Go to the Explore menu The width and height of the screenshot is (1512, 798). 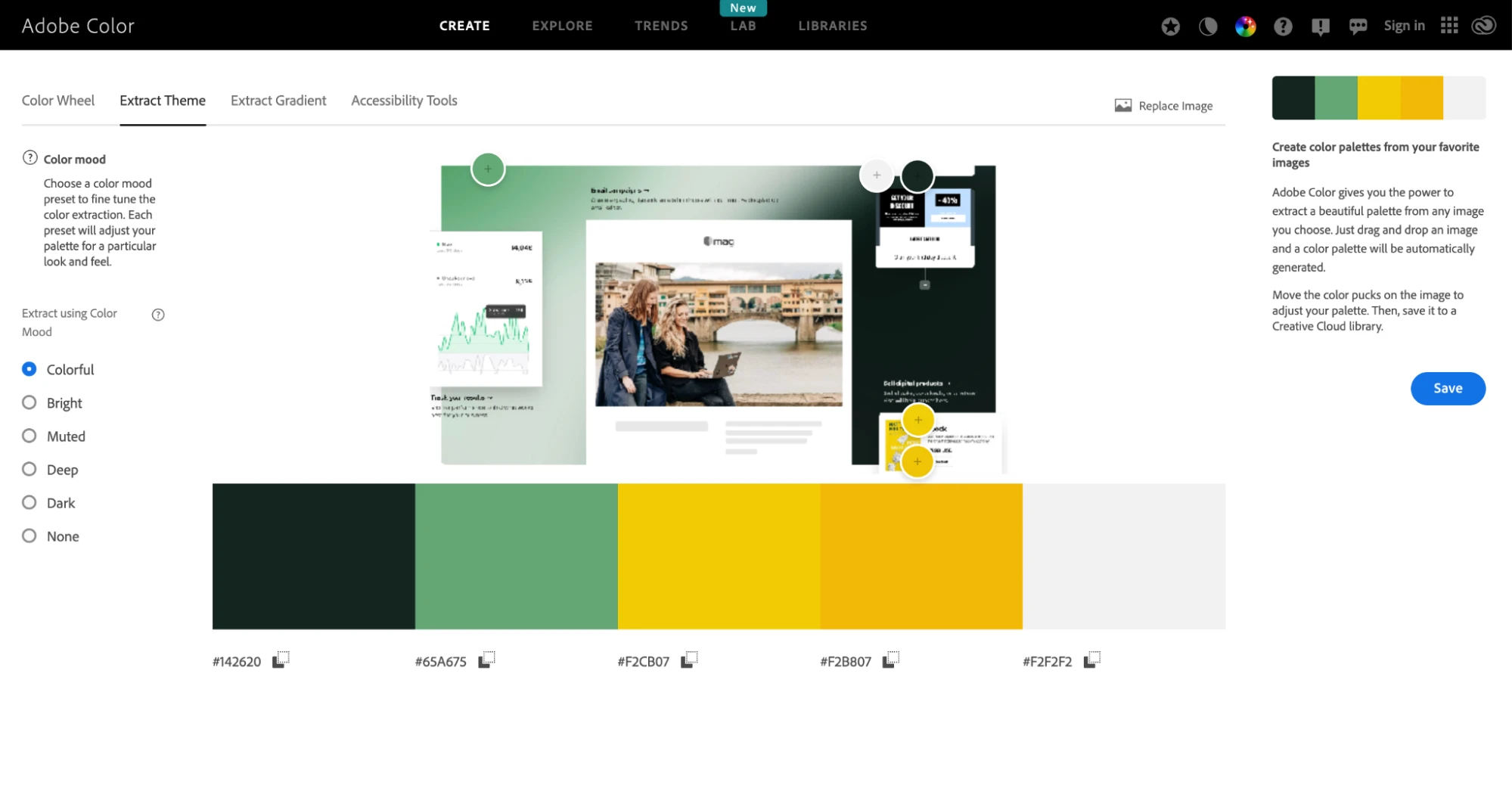562,26
